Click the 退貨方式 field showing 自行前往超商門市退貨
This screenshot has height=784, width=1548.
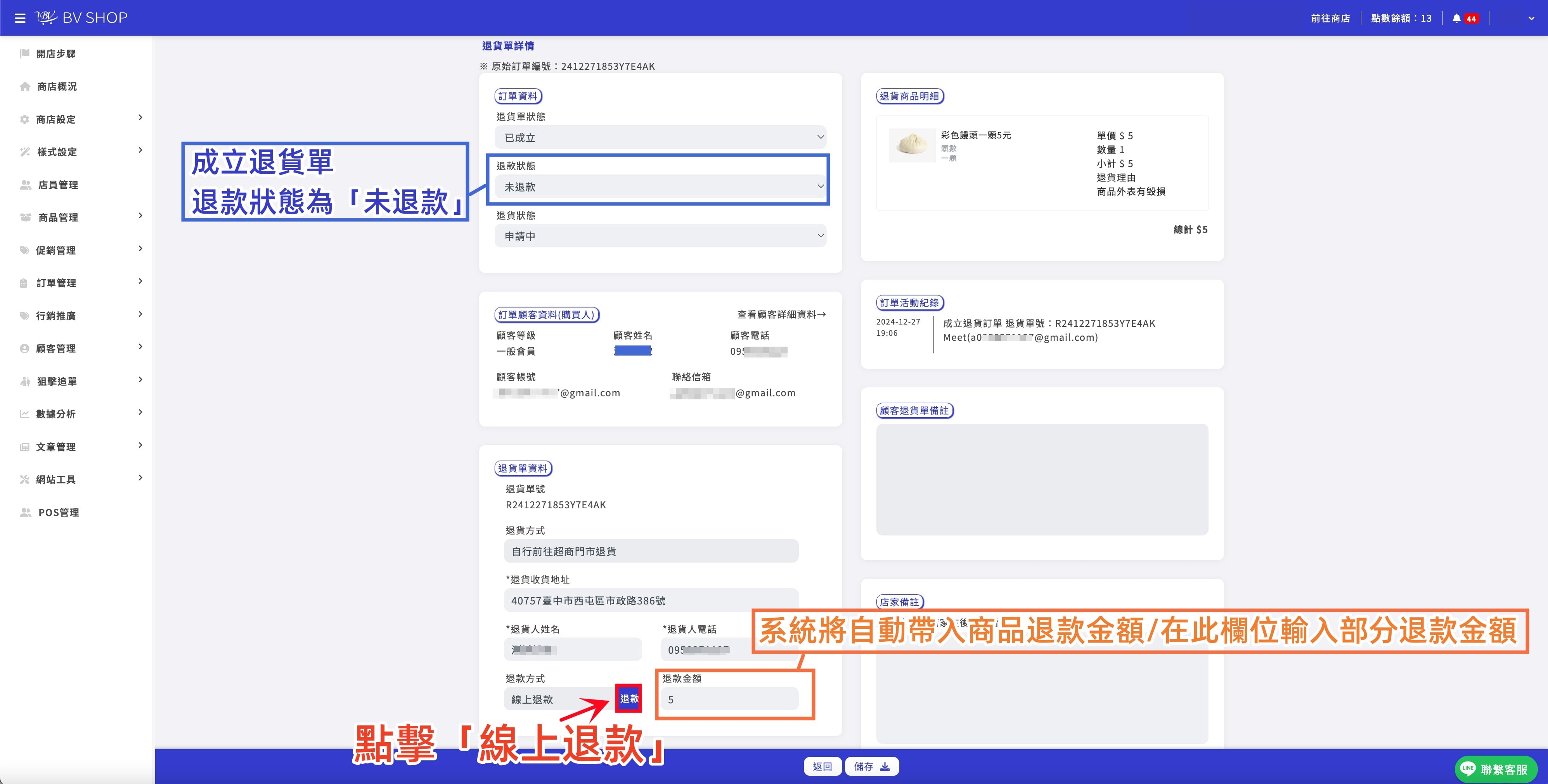pyautogui.click(x=651, y=551)
